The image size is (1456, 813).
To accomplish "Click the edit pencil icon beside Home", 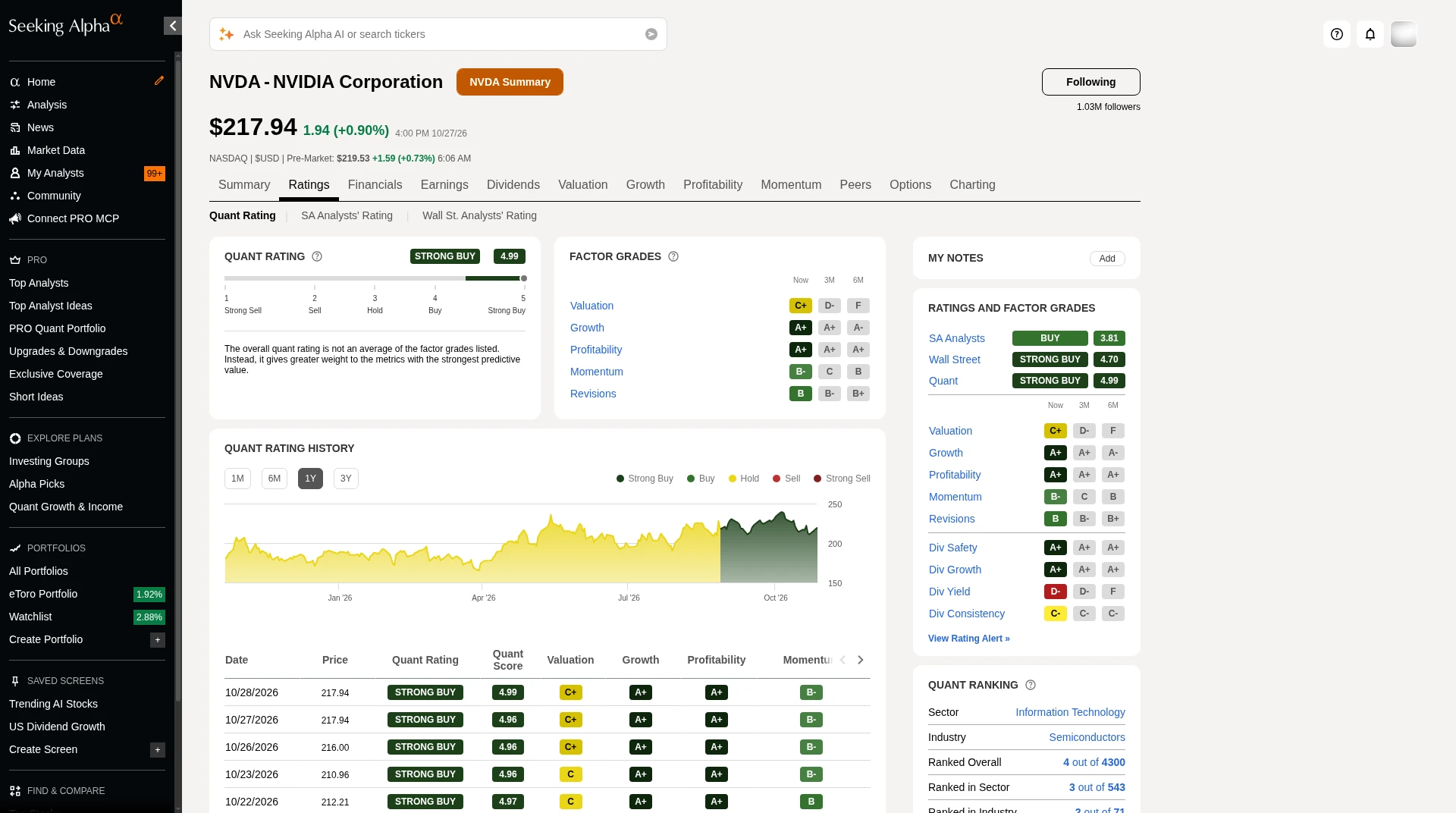I will [159, 80].
